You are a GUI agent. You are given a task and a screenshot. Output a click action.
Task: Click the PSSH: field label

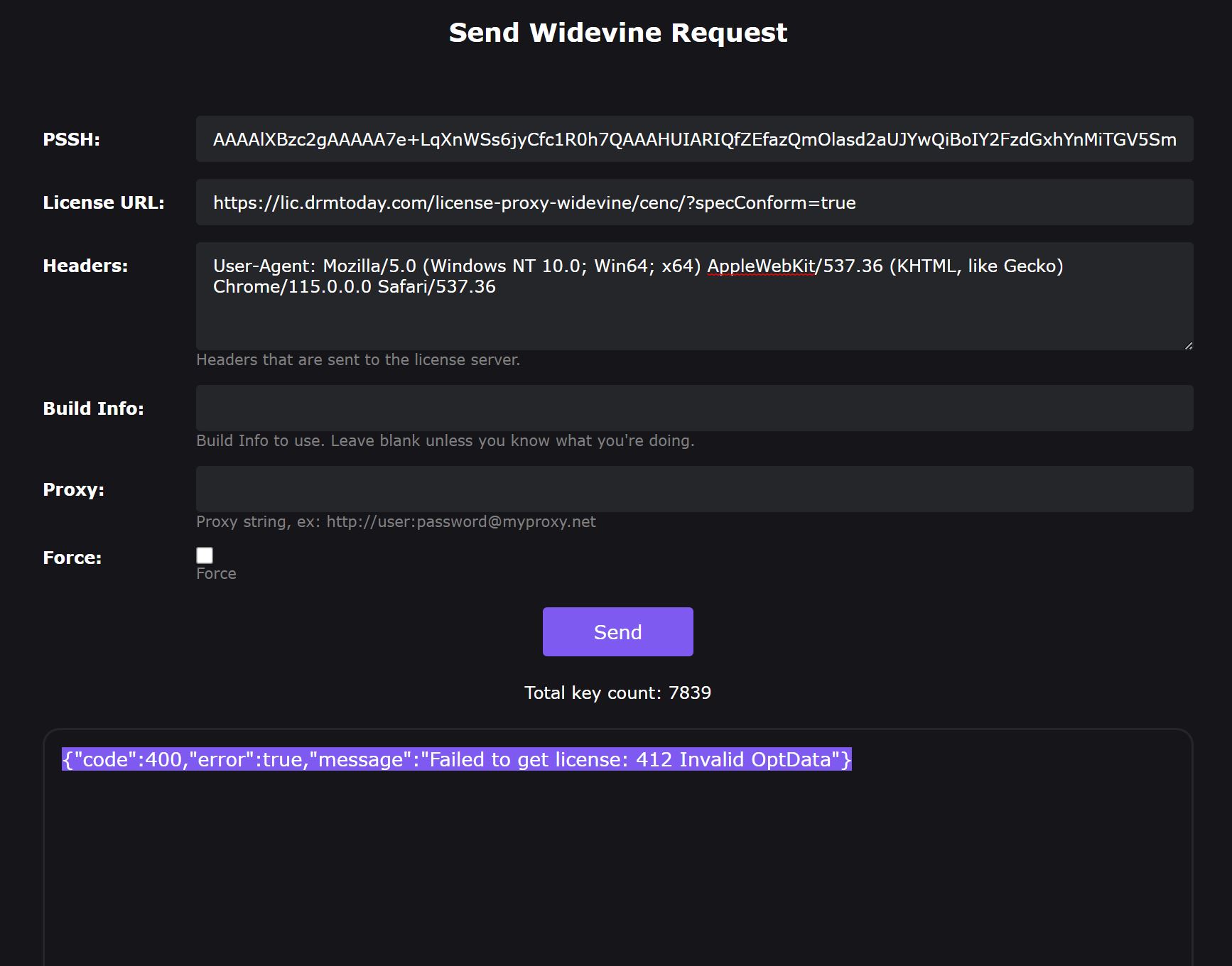pos(71,139)
